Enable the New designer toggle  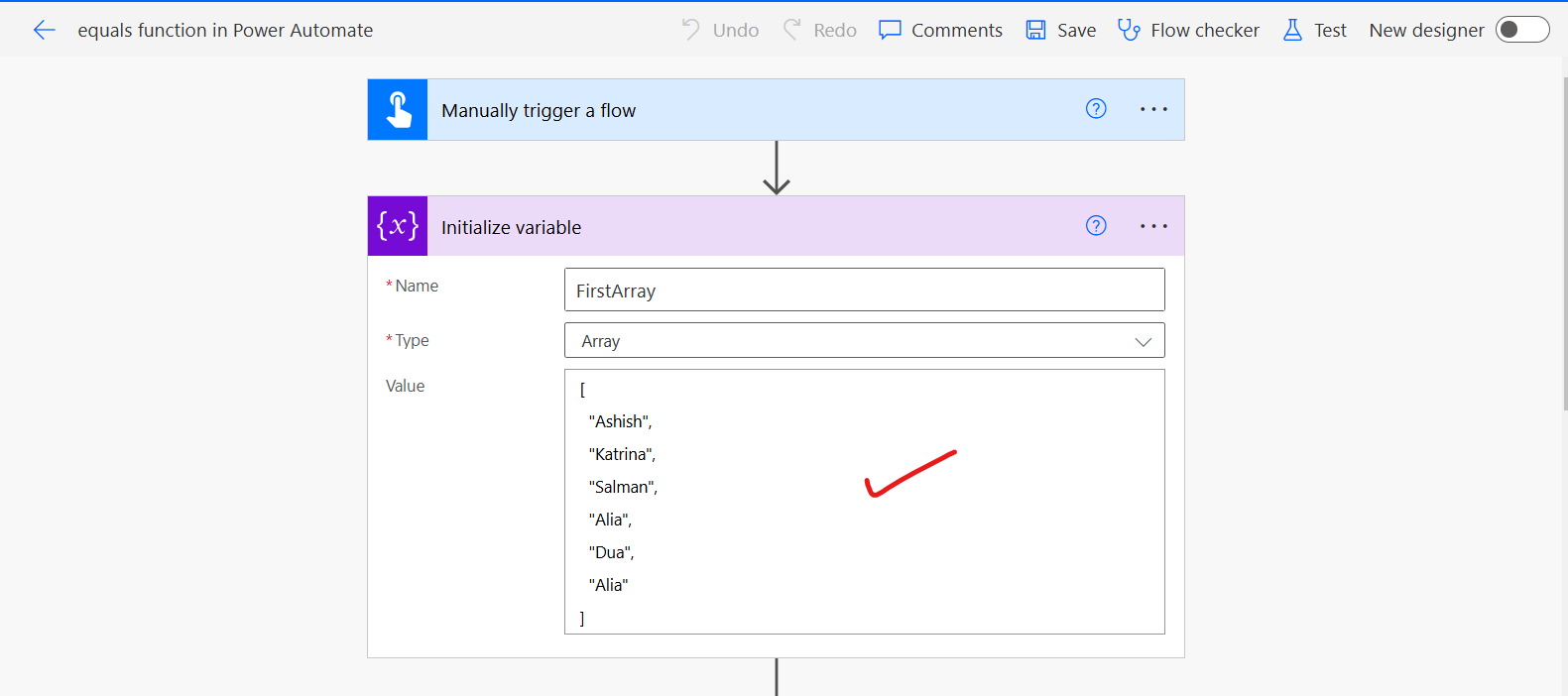pos(1521,30)
